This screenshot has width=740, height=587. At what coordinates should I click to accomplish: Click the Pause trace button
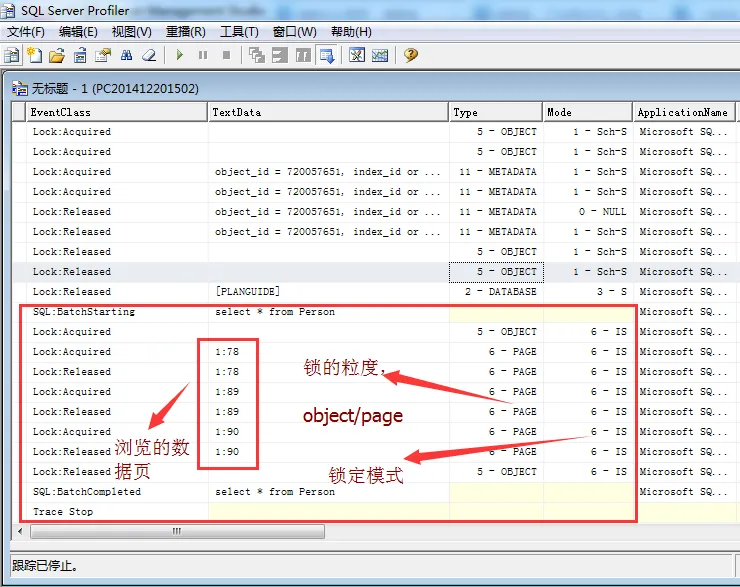coord(203,55)
